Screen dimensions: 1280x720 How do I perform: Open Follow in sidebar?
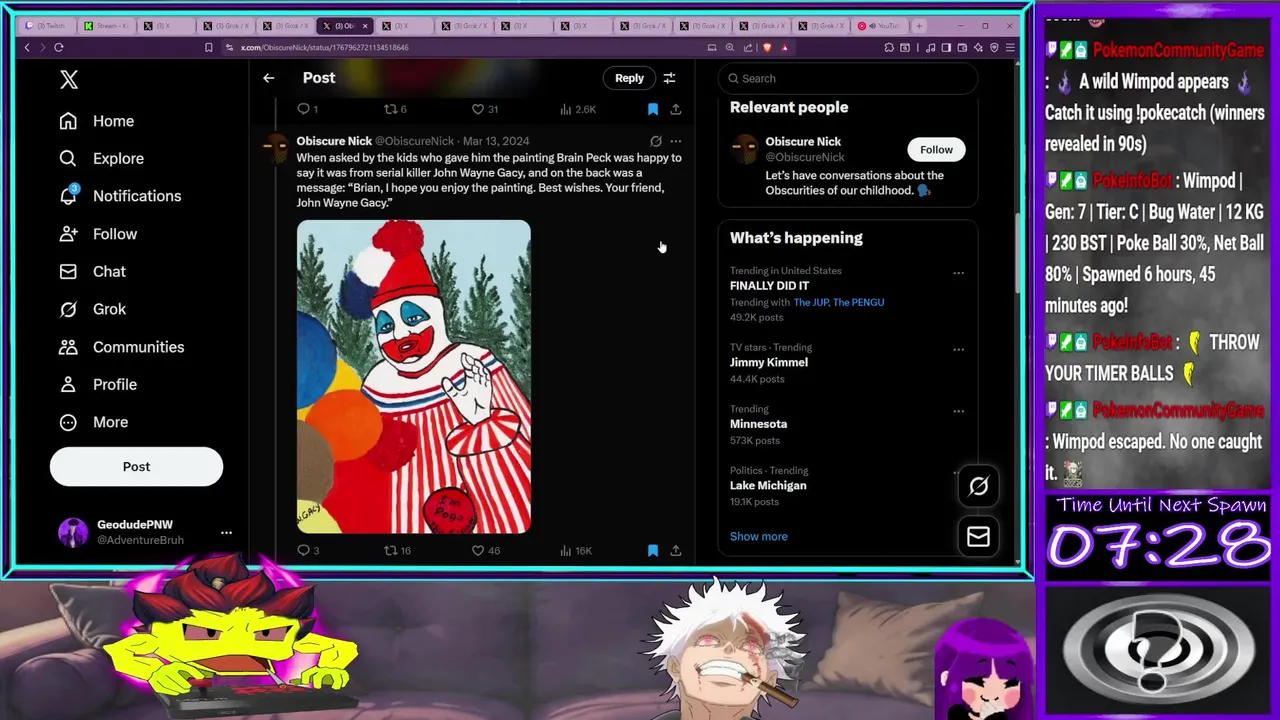click(x=99, y=234)
